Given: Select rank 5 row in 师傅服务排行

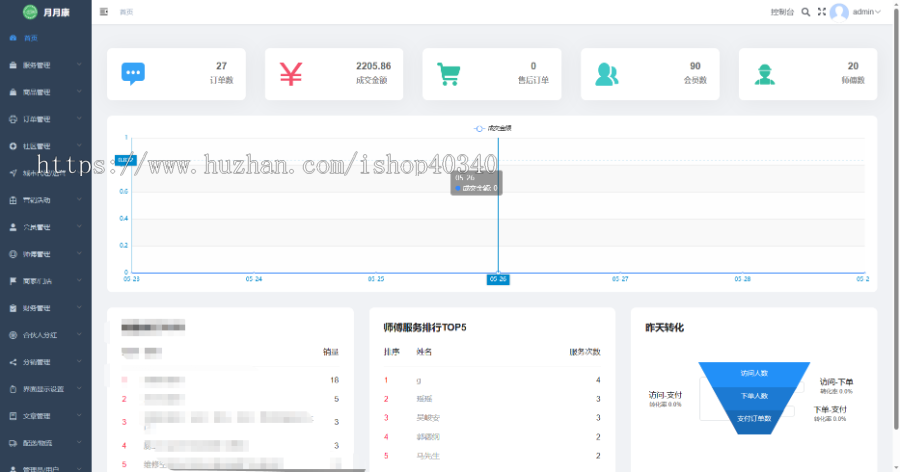Looking at the screenshot, I should click(x=492, y=456).
